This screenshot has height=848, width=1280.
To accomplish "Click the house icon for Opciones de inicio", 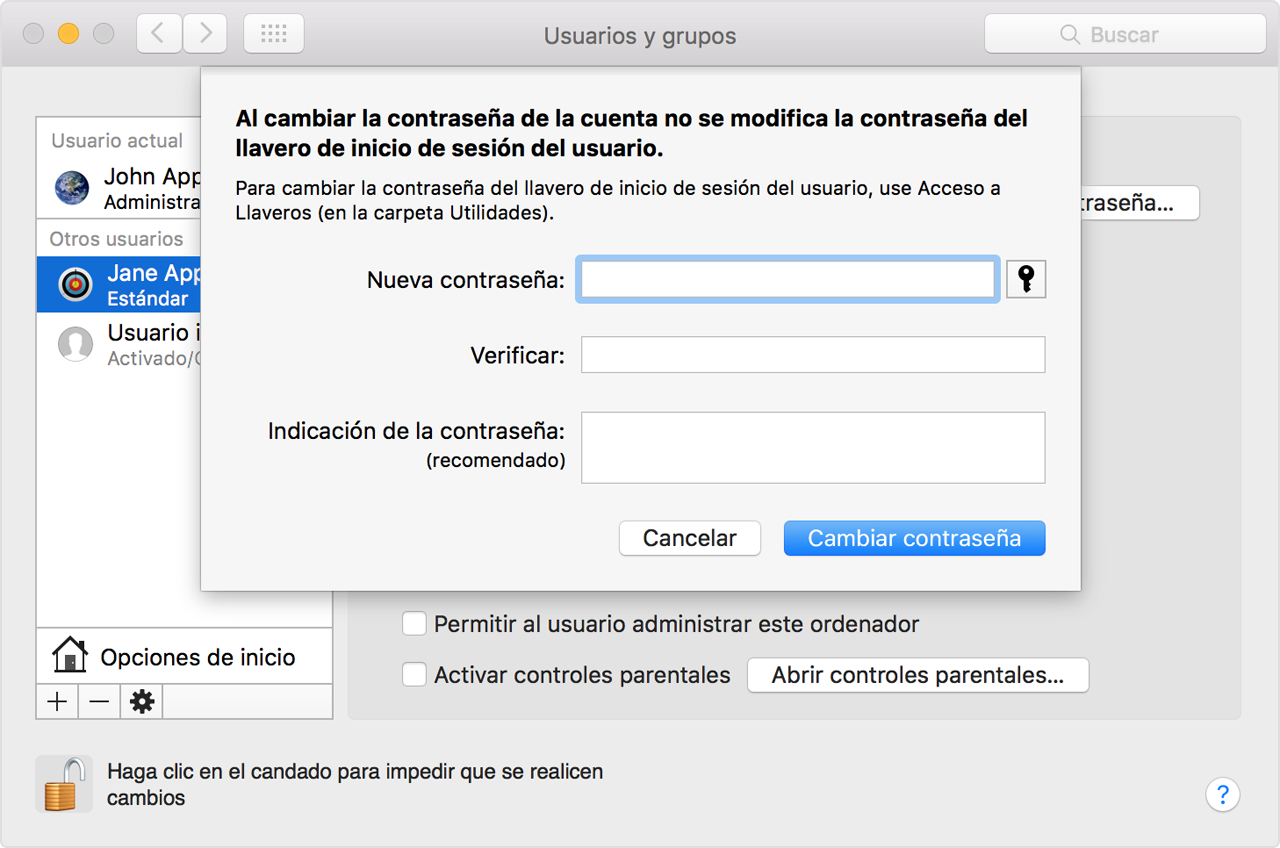I will pos(69,656).
